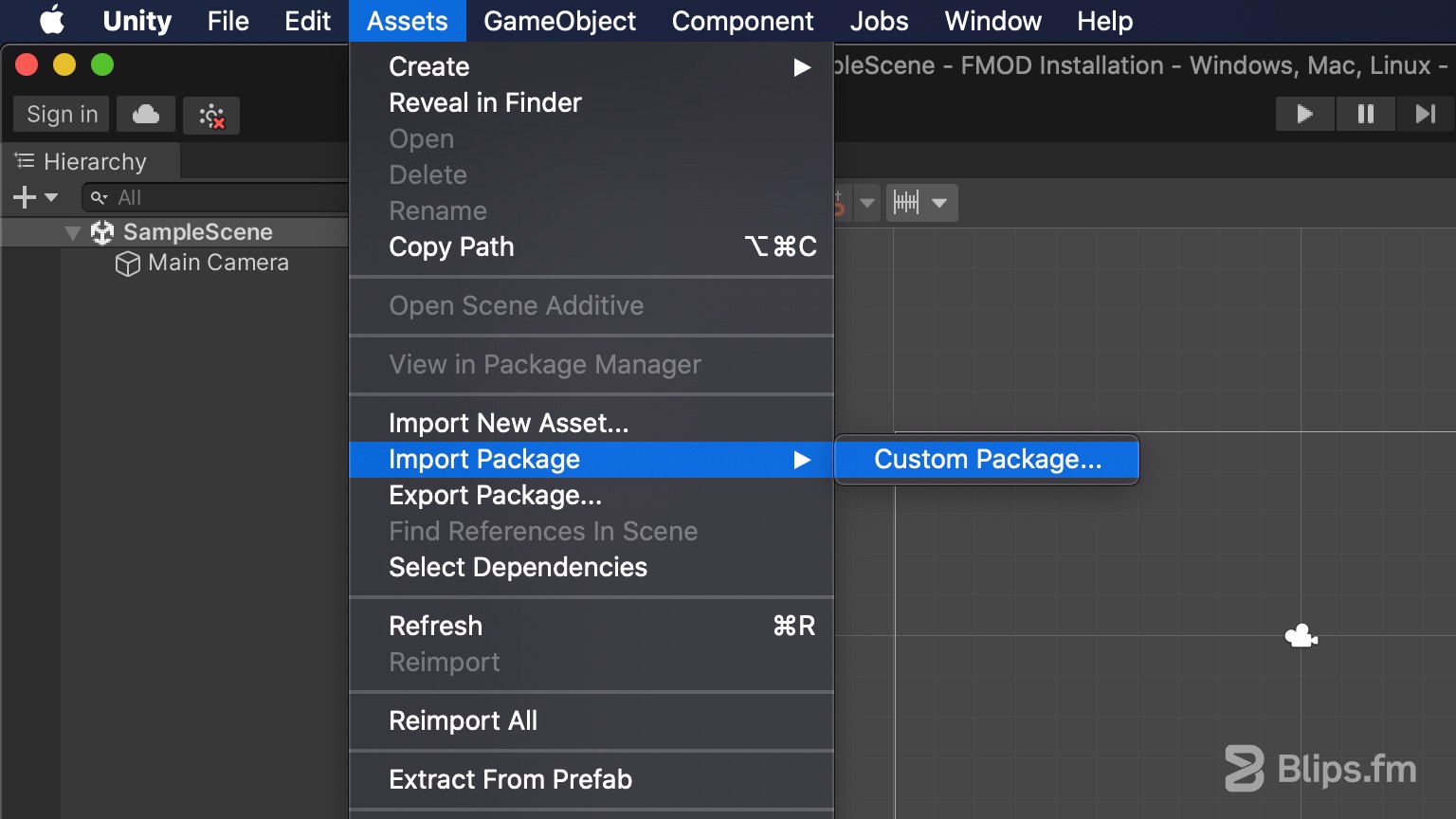
Task: Select SampleScene in Hierarchy
Action: coord(198,232)
